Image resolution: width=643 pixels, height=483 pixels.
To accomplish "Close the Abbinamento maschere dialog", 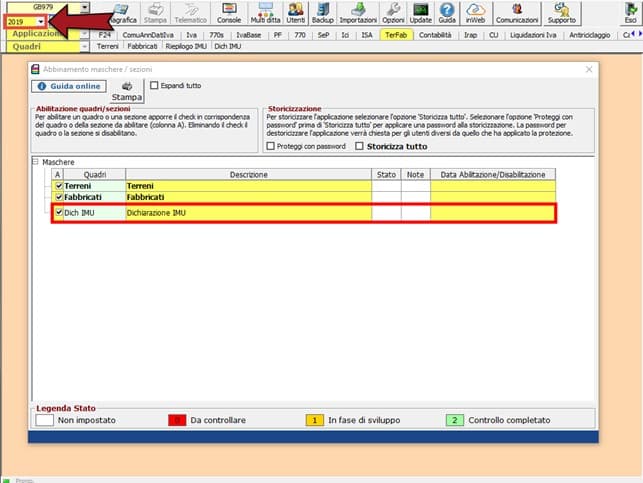I will tap(589, 69).
